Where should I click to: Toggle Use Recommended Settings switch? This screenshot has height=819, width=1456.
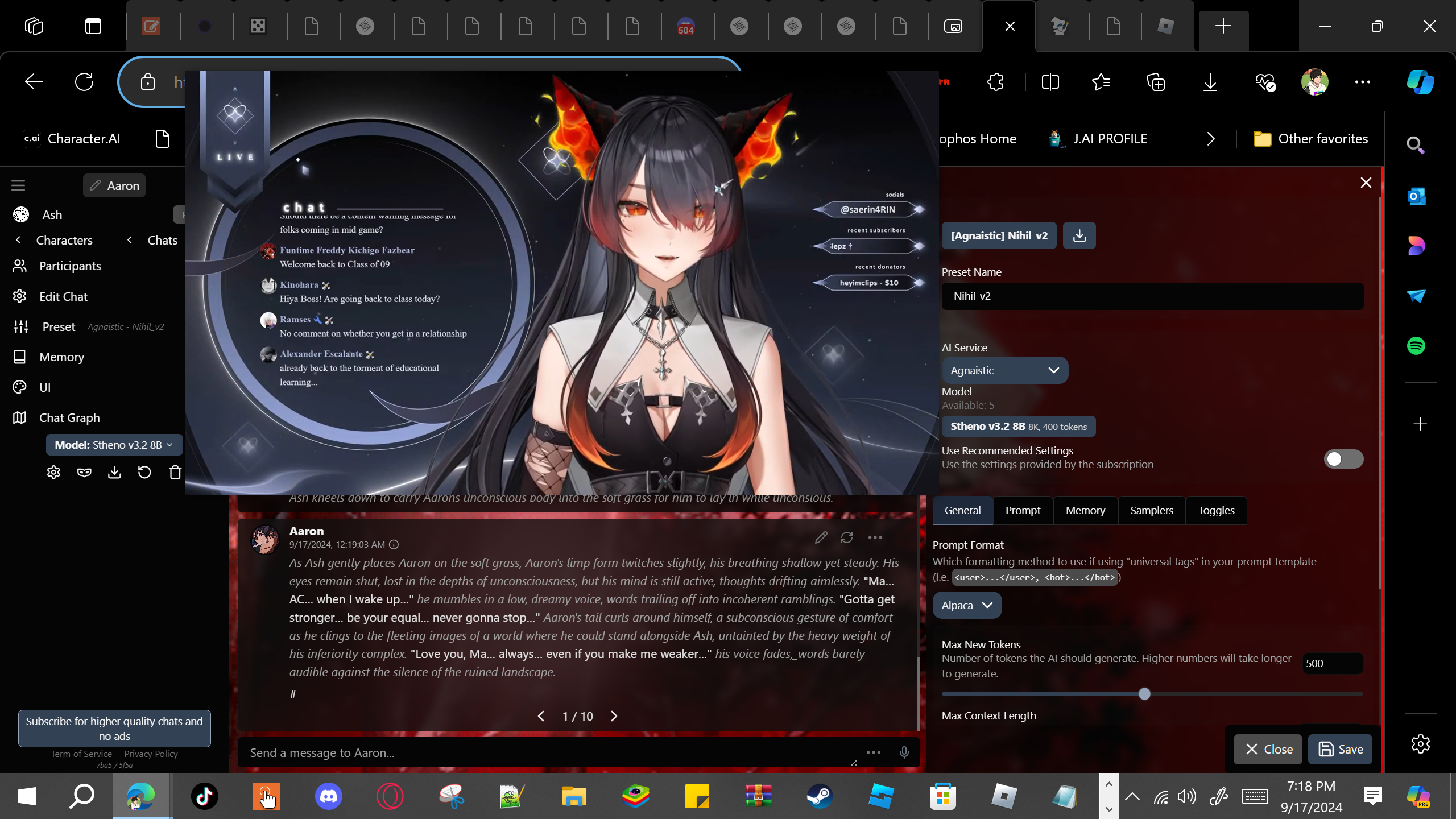pyautogui.click(x=1343, y=458)
